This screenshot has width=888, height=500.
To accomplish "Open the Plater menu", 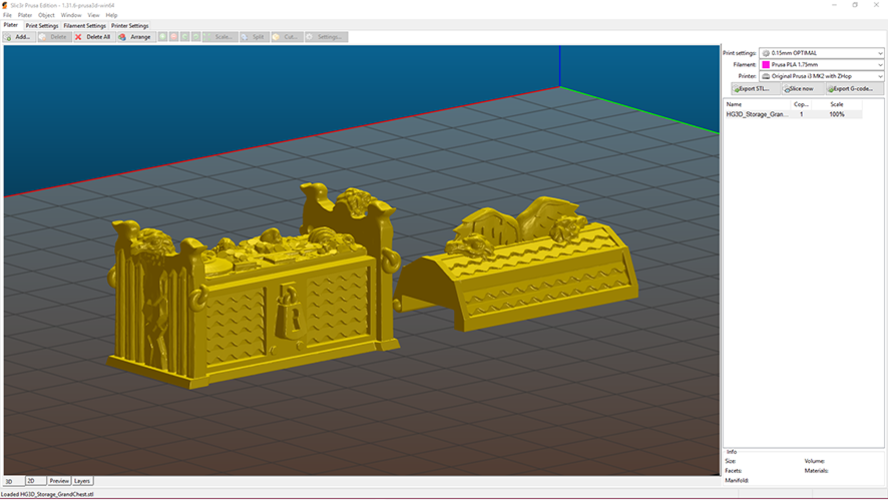I will pos(25,15).
